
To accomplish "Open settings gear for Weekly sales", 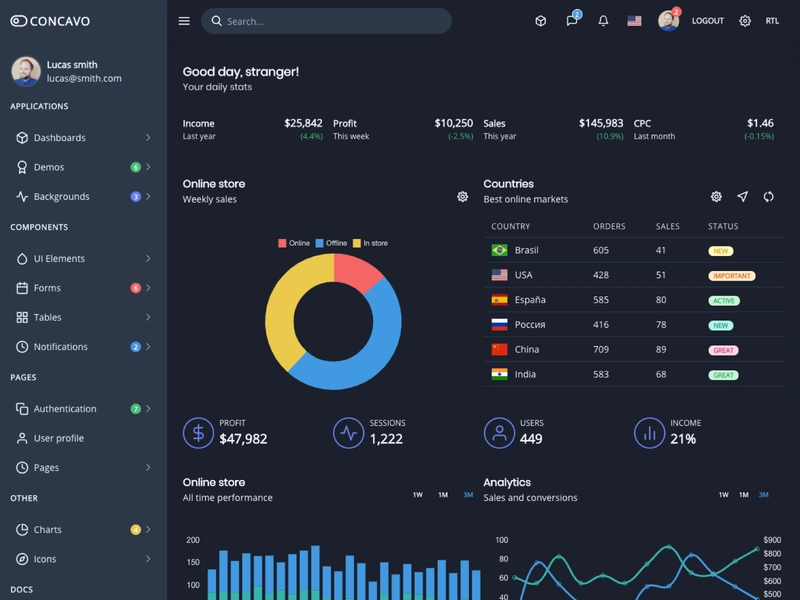I will pyautogui.click(x=462, y=196).
